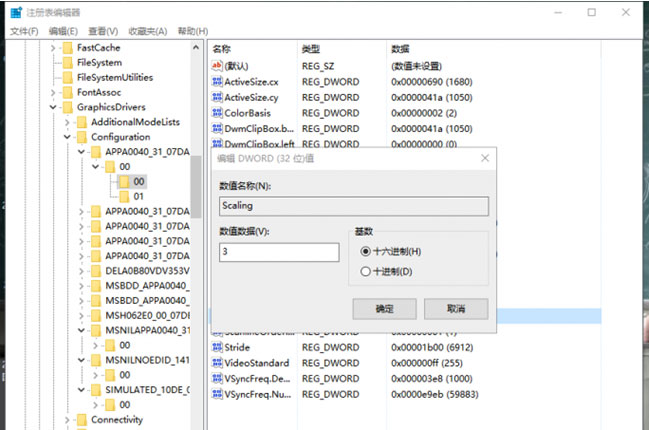
Task: Select the 十进制(D) radio button
Action: coord(365,272)
